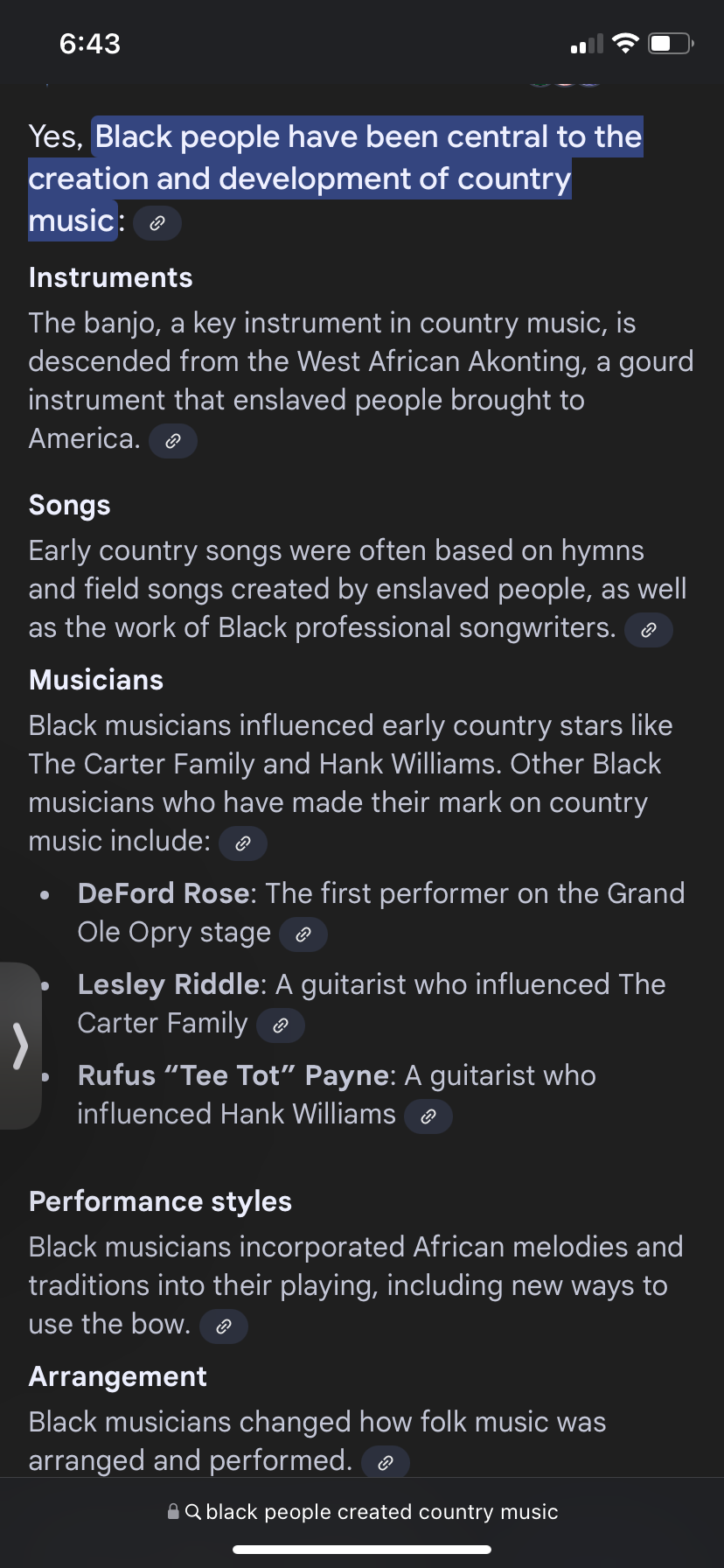Viewport: 724px width, 1568px height.
Task: Tap the home indicator bar
Action: [362, 1550]
